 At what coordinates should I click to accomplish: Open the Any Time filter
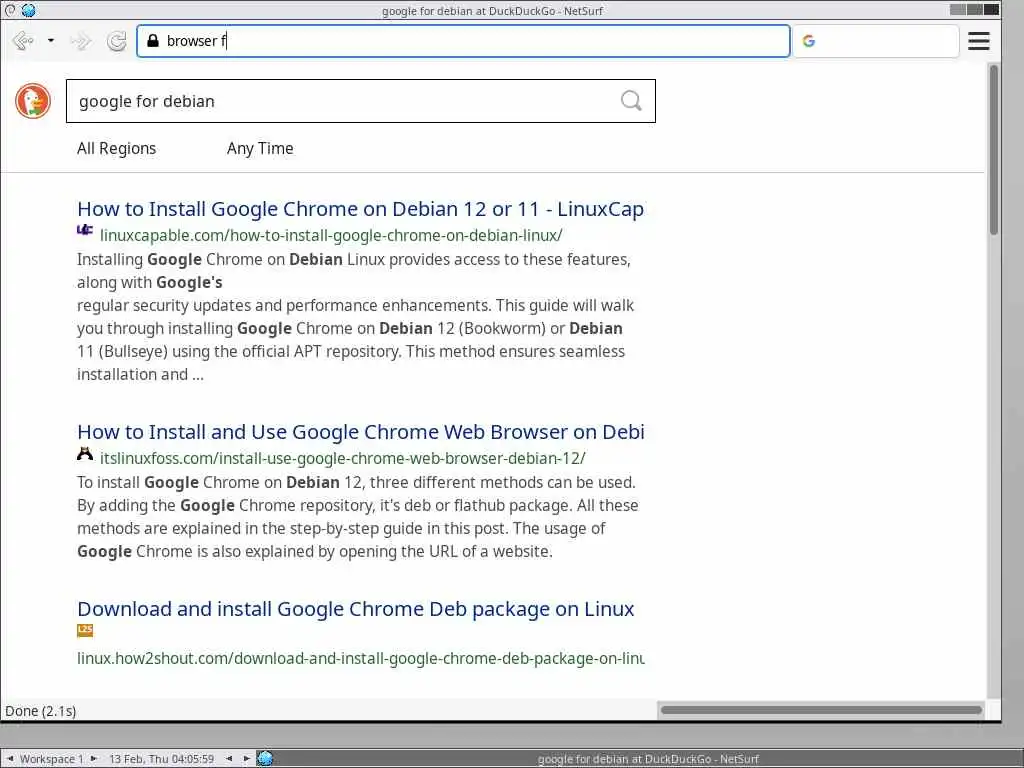tap(260, 148)
